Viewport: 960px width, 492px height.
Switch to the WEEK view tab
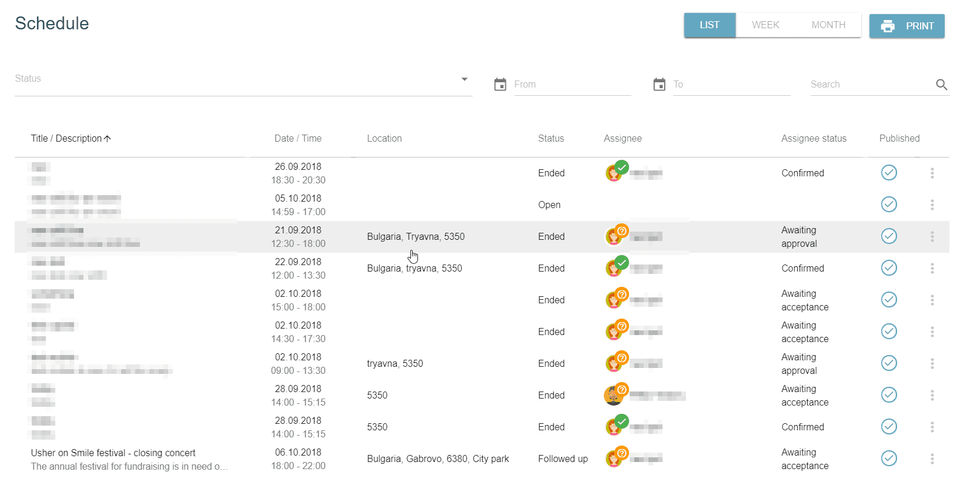tap(765, 25)
